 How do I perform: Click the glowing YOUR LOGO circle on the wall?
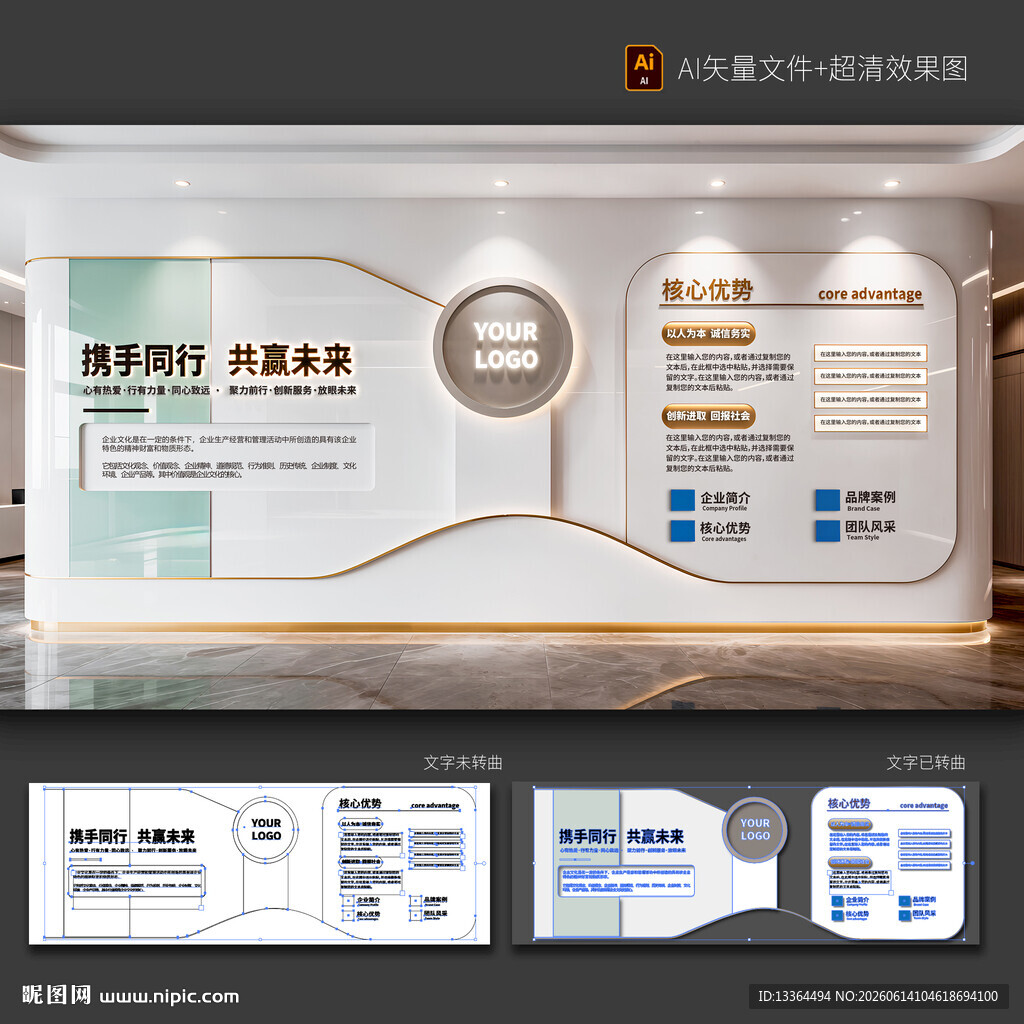click(x=504, y=347)
